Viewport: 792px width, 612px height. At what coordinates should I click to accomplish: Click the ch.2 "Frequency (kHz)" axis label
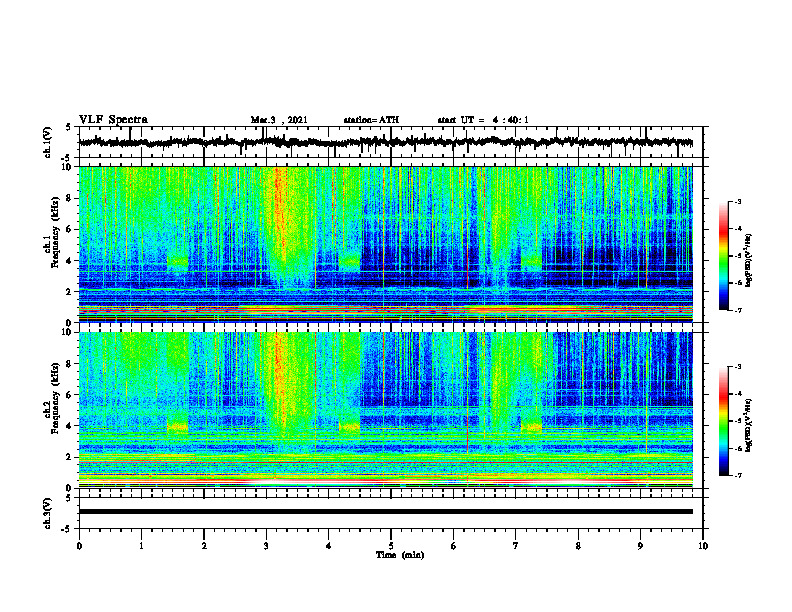click(55, 398)
